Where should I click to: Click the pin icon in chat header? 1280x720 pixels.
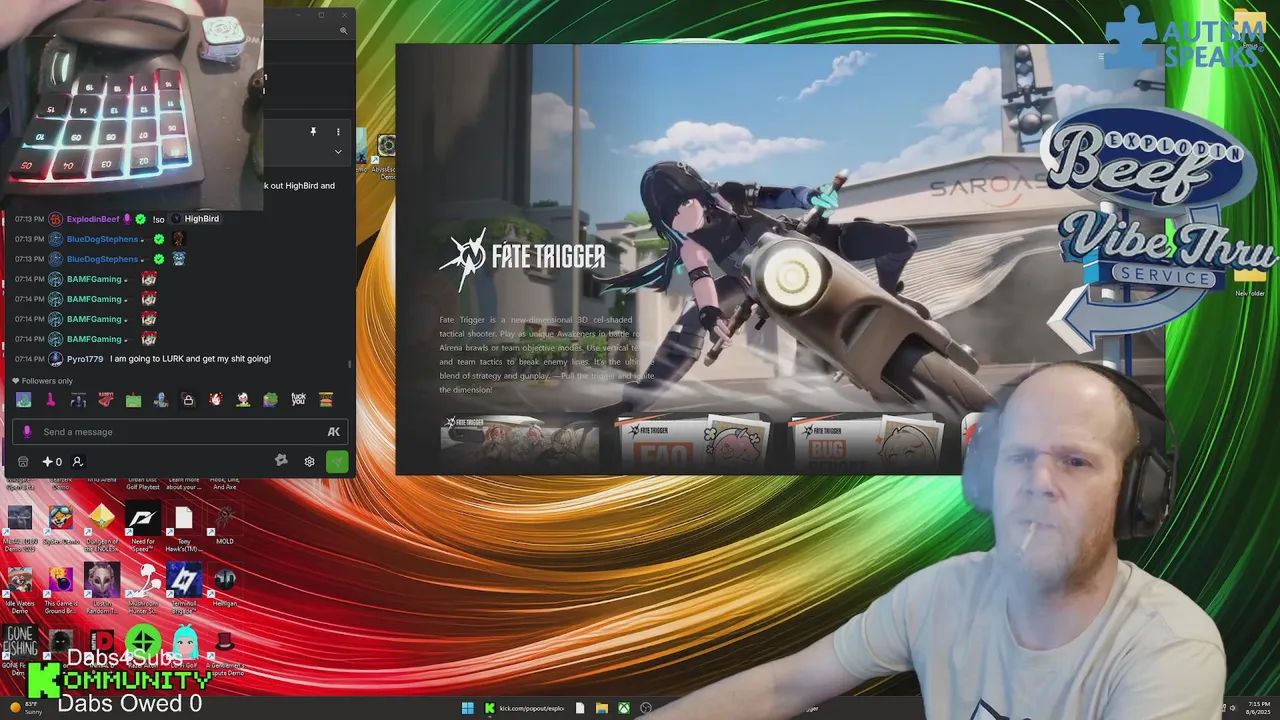tap(313, 132)
